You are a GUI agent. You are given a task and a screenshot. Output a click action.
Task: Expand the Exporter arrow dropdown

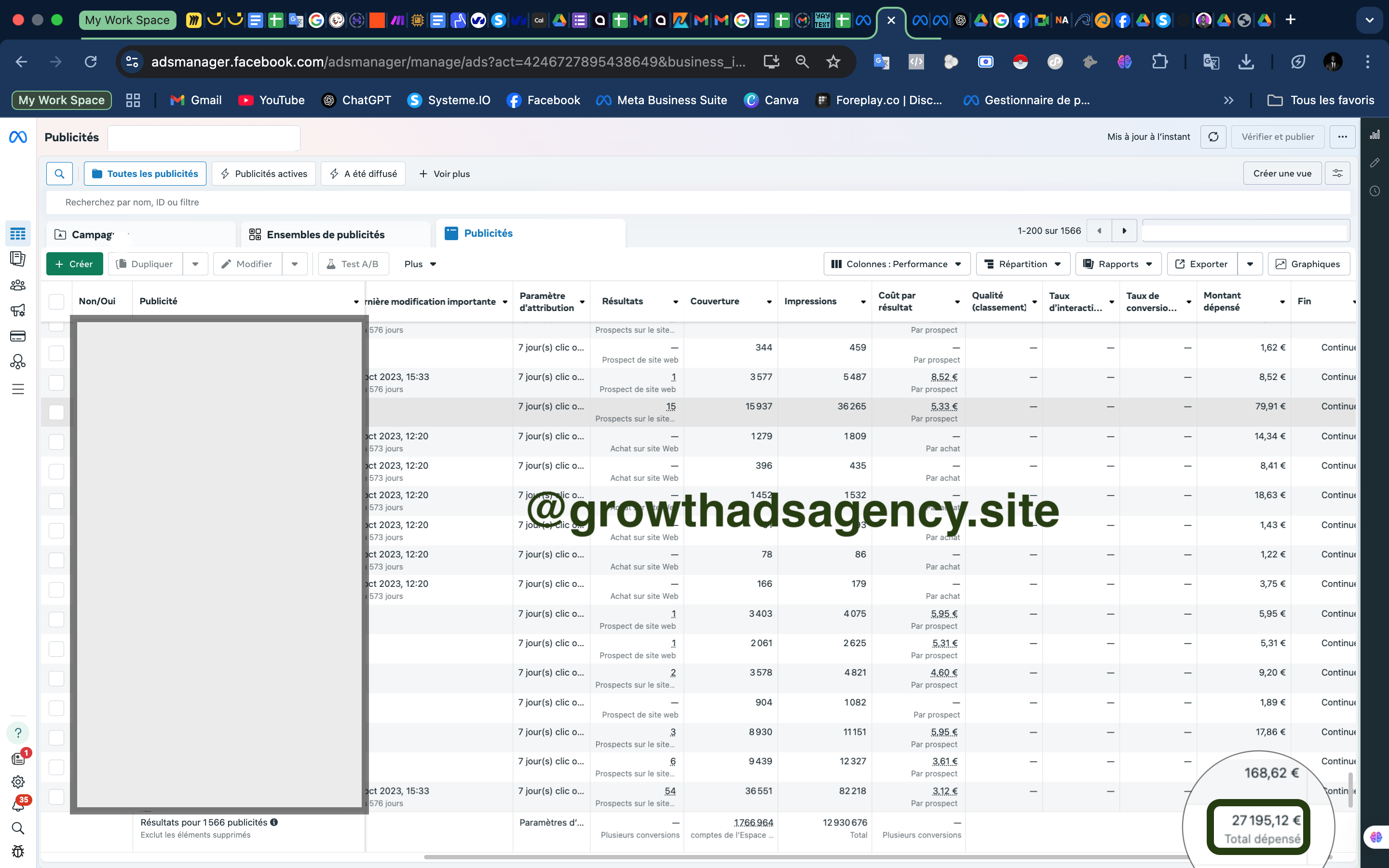point(1250,263)
